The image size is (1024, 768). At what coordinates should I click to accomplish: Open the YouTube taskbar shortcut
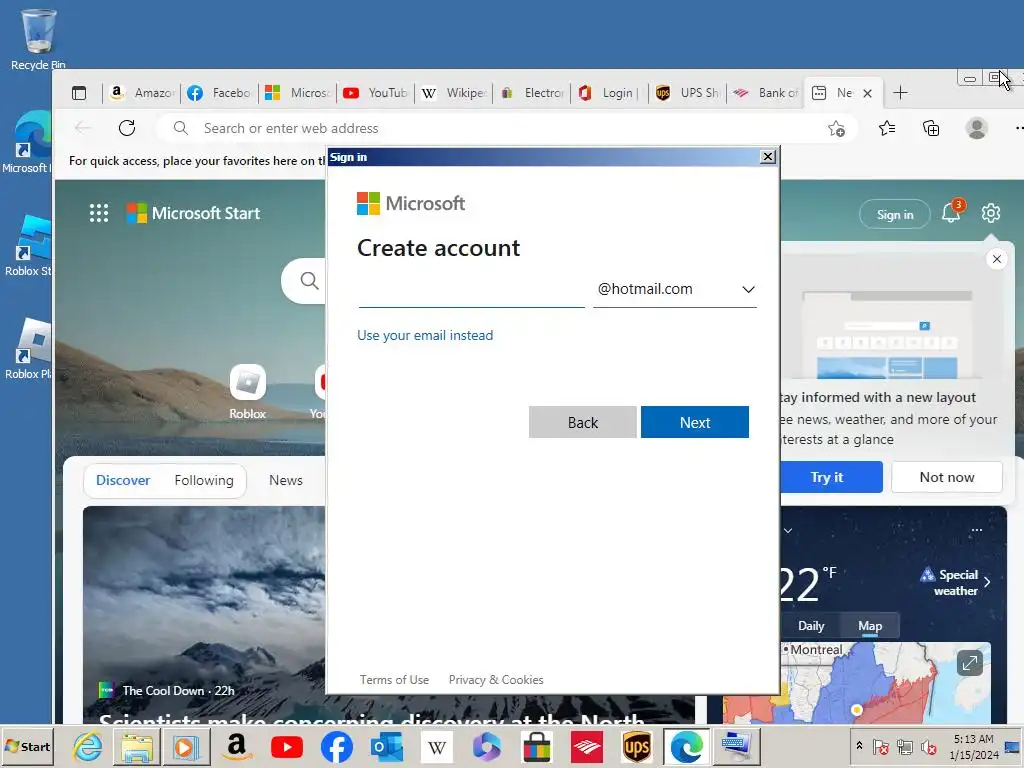(287, 746)
